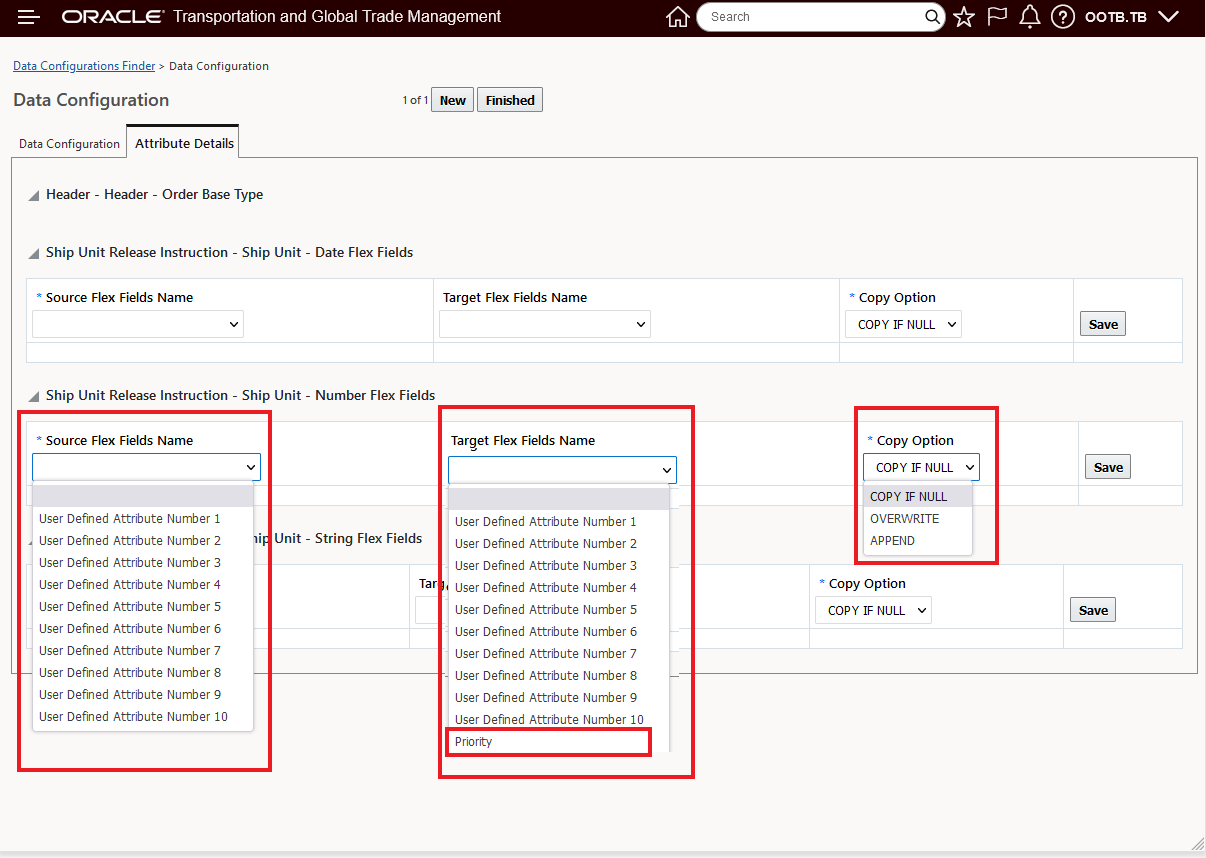Choose COPY IF NULL in open list

(917, 497)
